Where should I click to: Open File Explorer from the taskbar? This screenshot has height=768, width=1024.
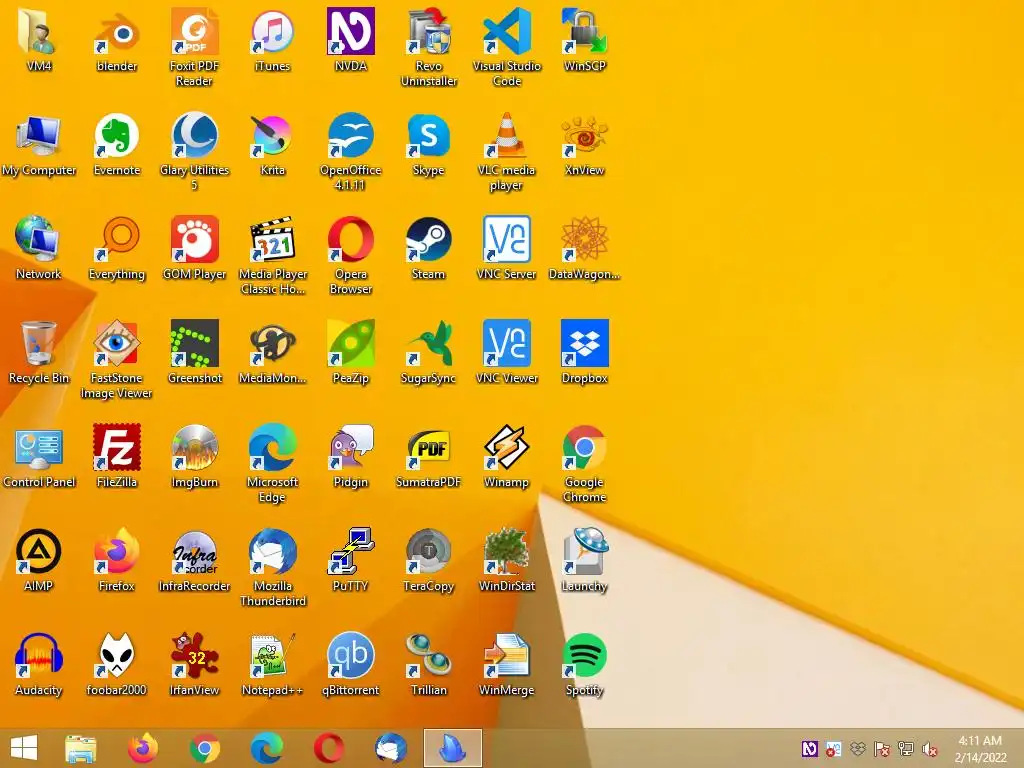(x=81, y=748)
